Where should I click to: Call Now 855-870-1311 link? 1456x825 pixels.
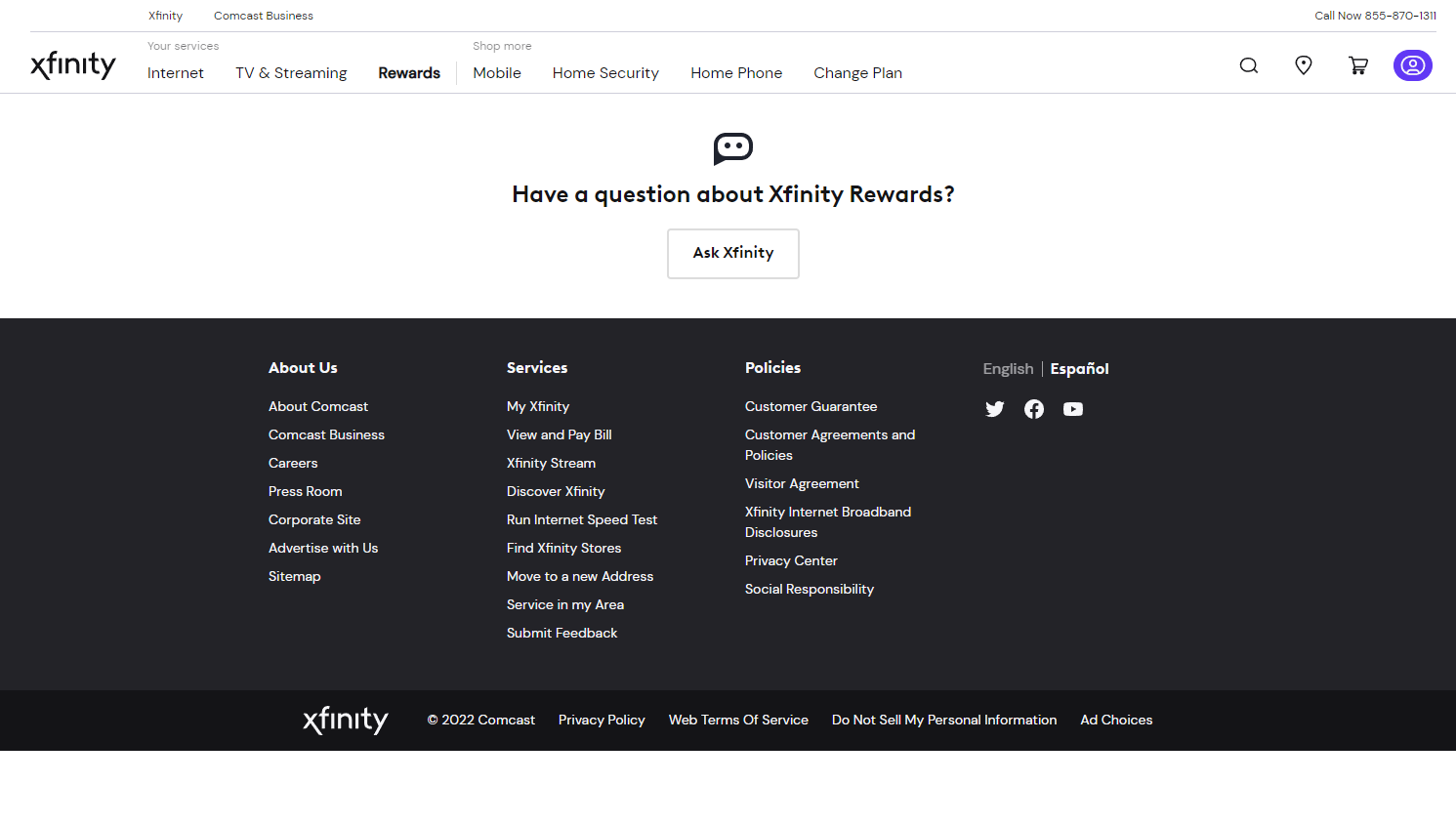[1375, 16]
